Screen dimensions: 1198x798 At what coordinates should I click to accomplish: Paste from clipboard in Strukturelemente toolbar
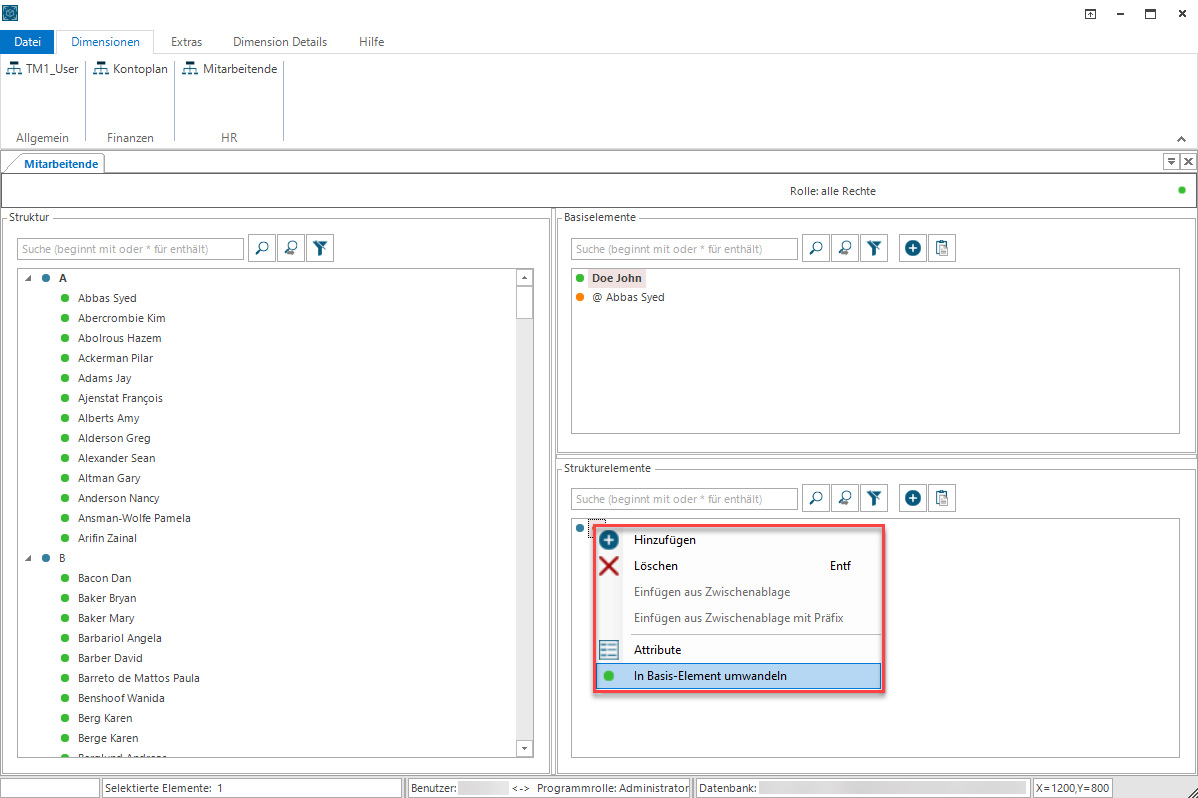[942, 498]
